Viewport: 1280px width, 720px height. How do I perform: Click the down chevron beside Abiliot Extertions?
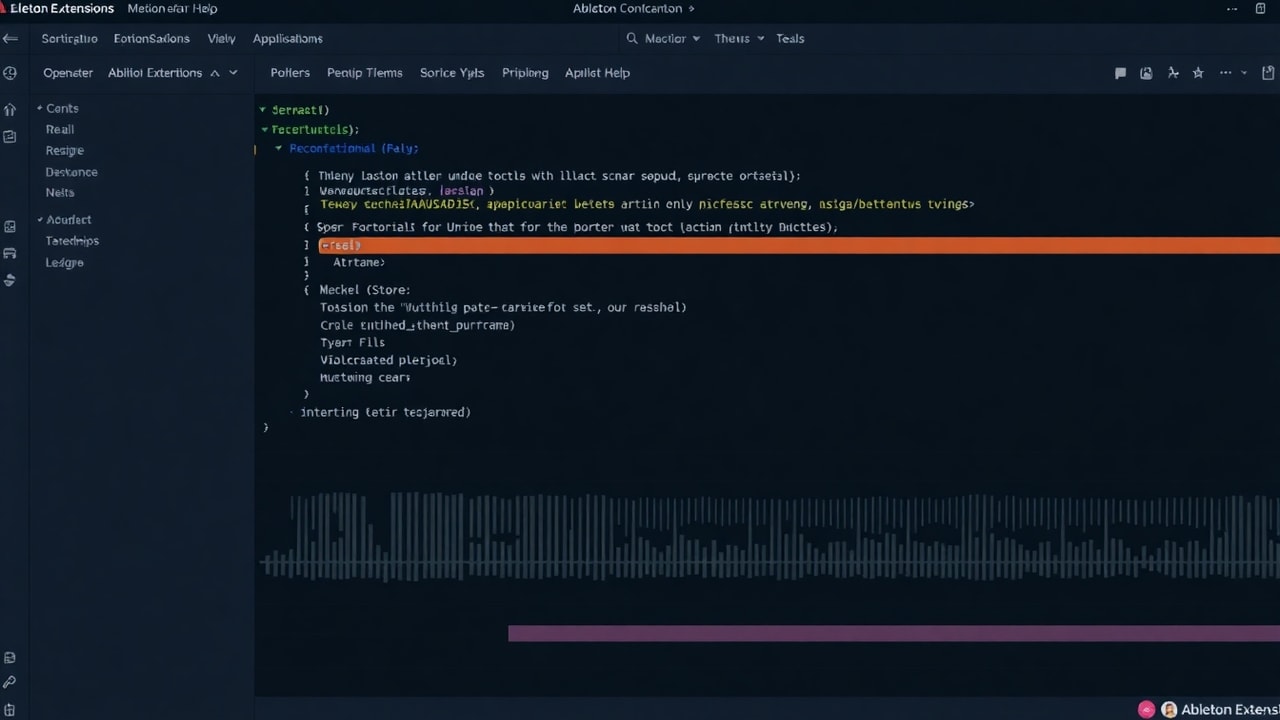click(x=233, y=73)
